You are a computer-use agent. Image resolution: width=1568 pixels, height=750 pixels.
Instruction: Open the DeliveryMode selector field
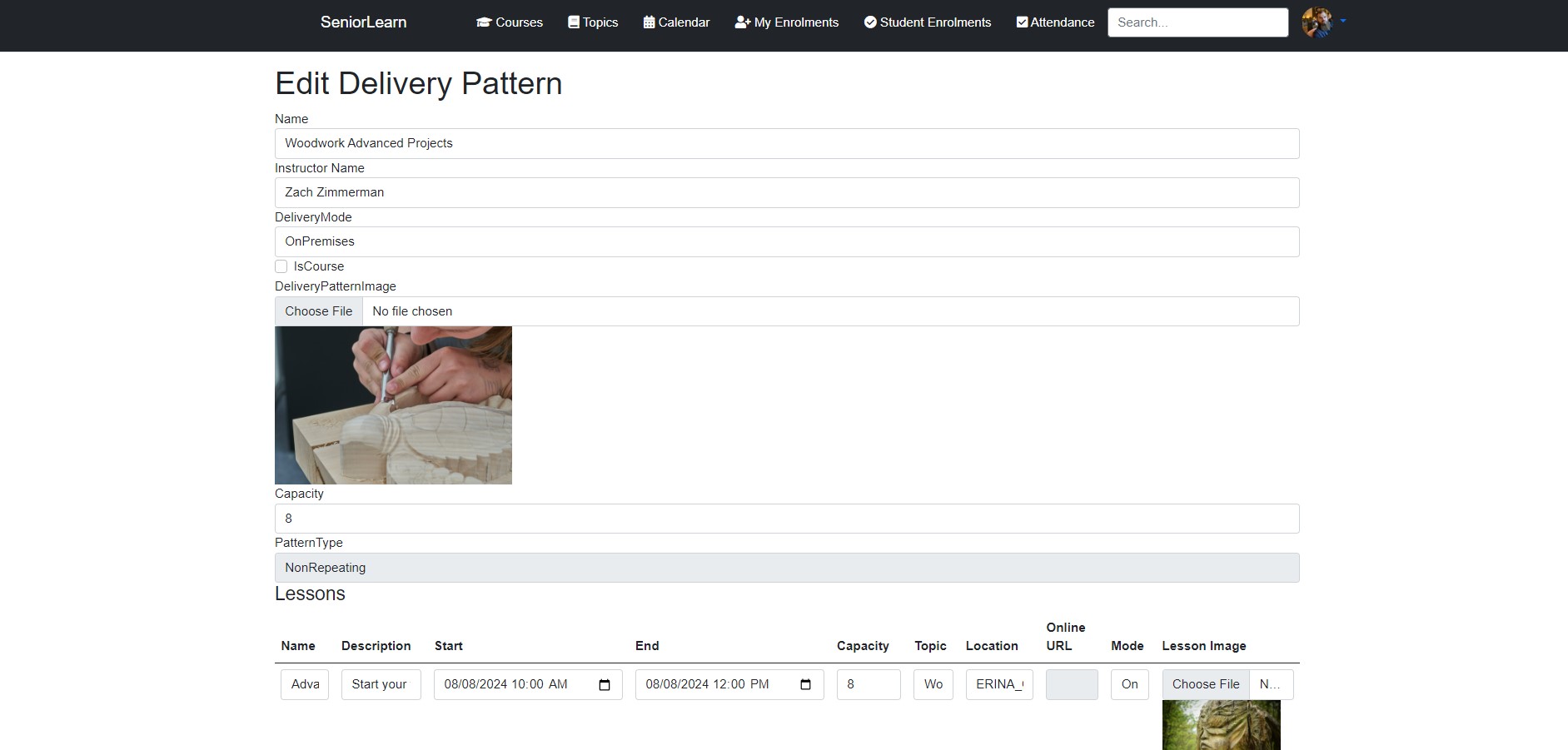pyautogui.click(x=786, y=241)
